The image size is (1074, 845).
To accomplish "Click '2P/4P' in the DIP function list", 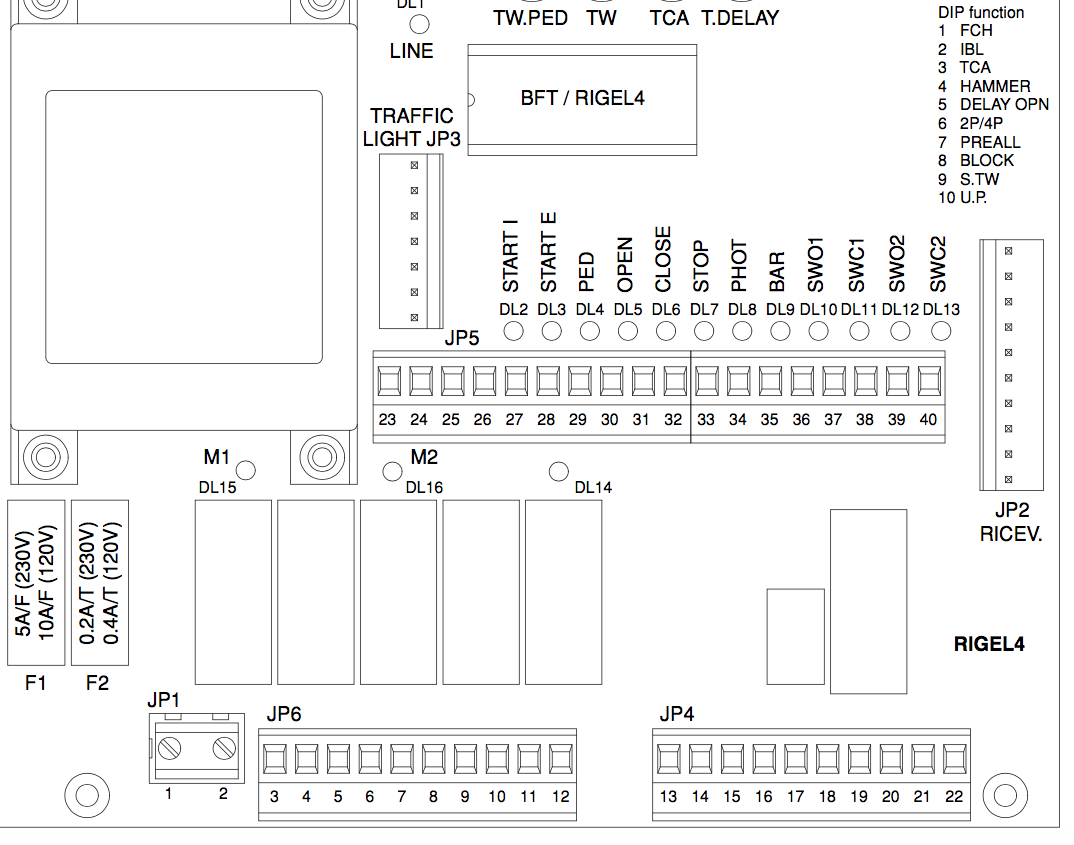I will (982, 123).
